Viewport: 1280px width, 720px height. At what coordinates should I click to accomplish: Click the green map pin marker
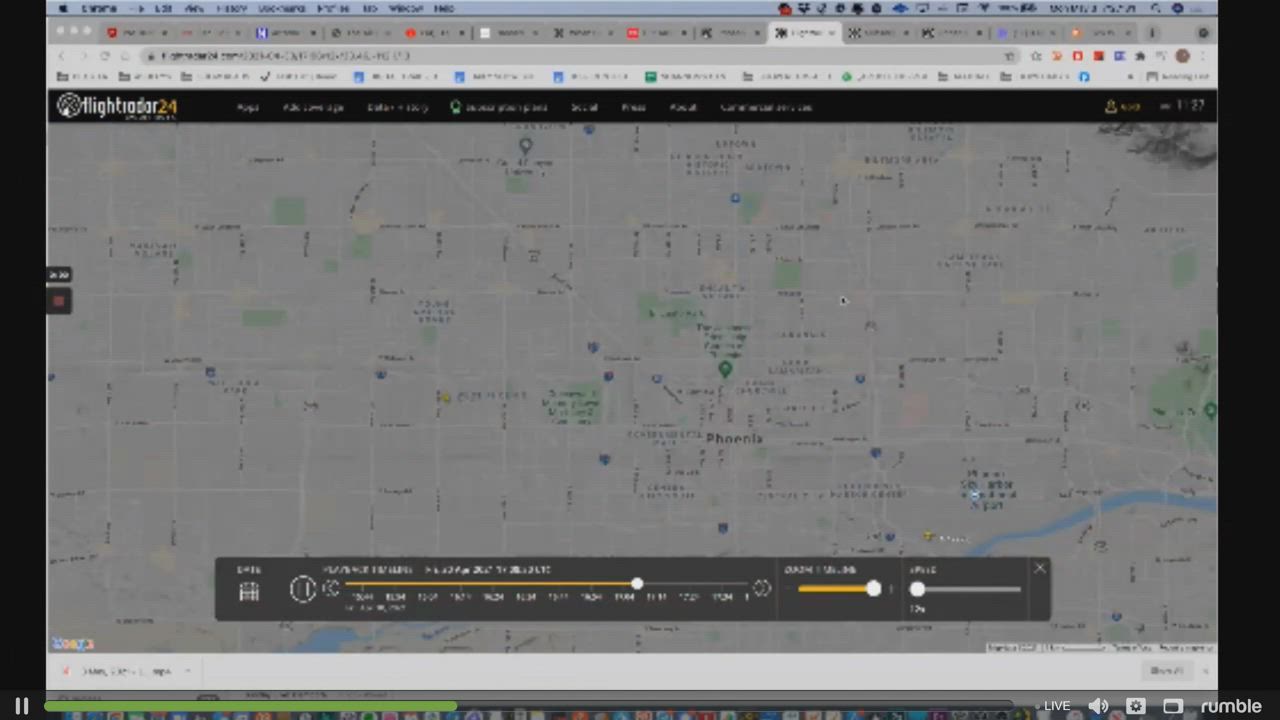pyautogui.click(x=725, y=369)
